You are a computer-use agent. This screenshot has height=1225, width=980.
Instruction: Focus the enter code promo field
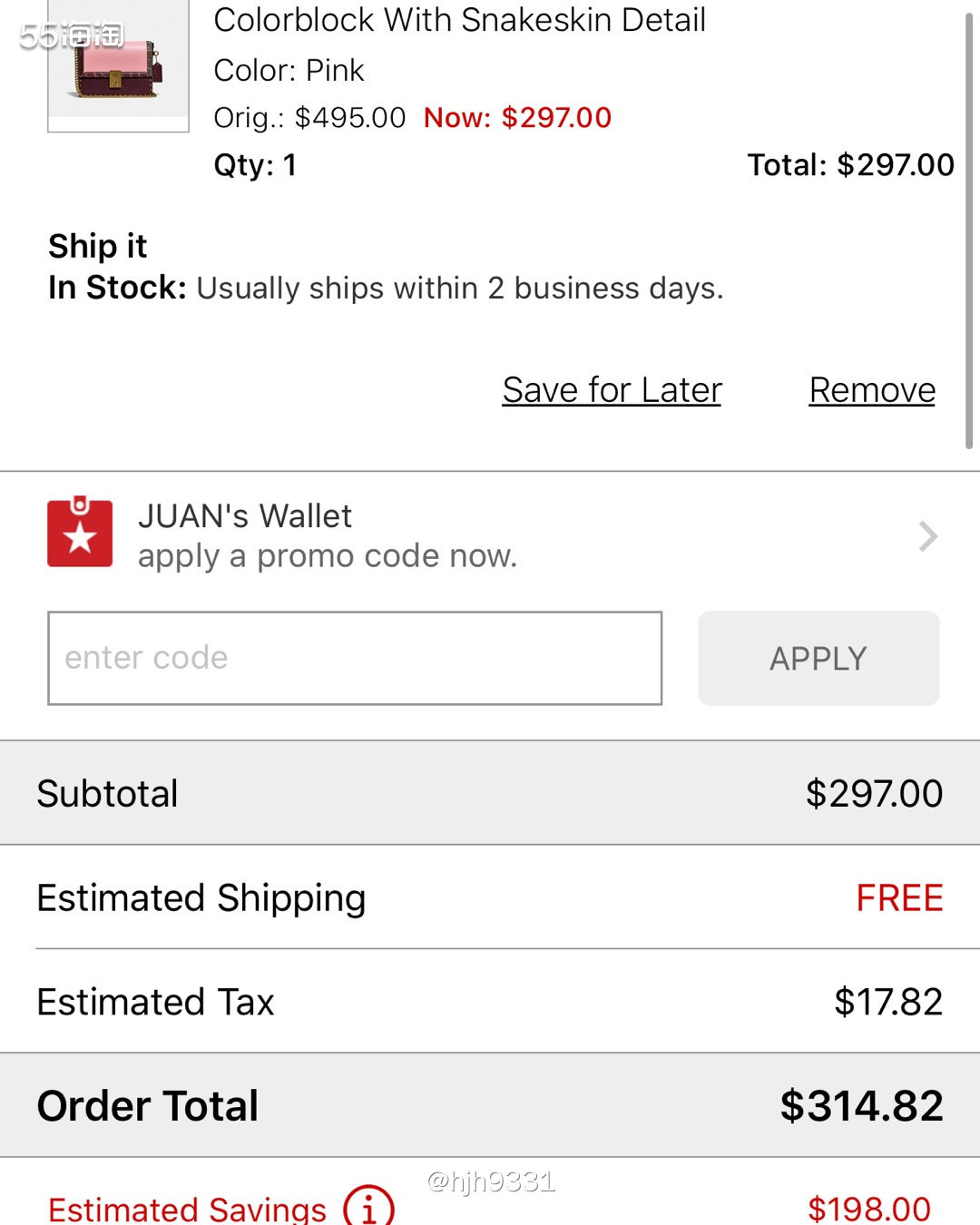(x=355, y=658)
